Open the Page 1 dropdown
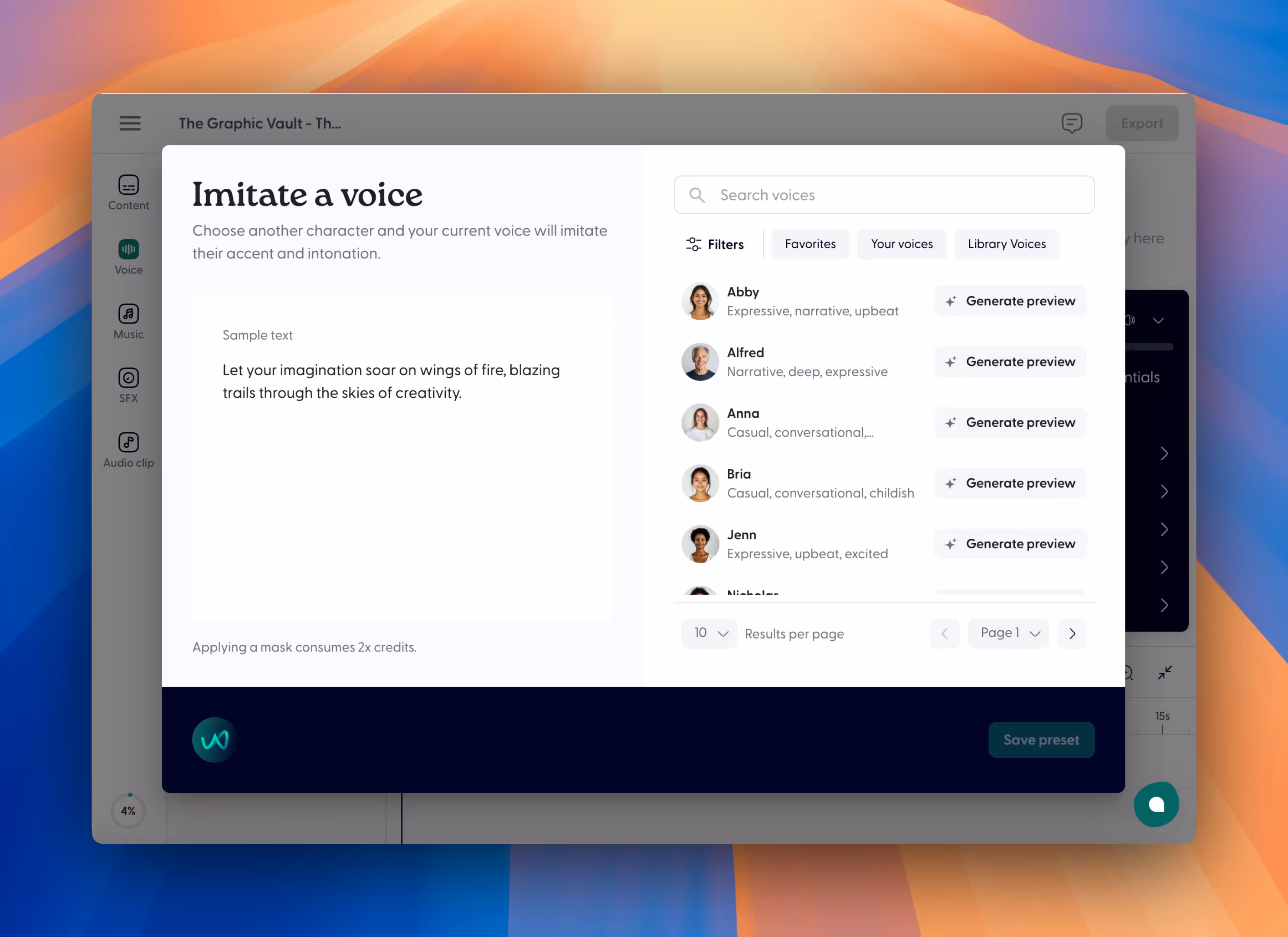Viewport: 1288px width, 937px height. (1008, 634)
